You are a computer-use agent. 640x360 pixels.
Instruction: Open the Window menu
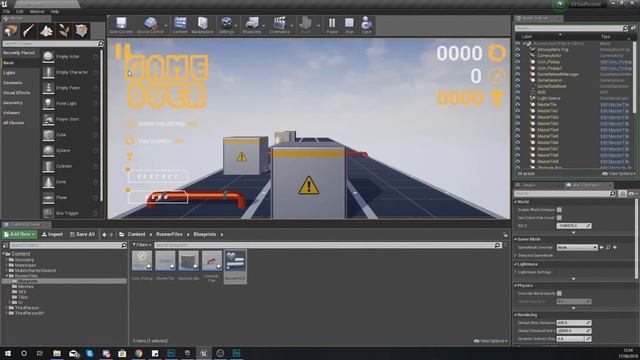(37, 11)
